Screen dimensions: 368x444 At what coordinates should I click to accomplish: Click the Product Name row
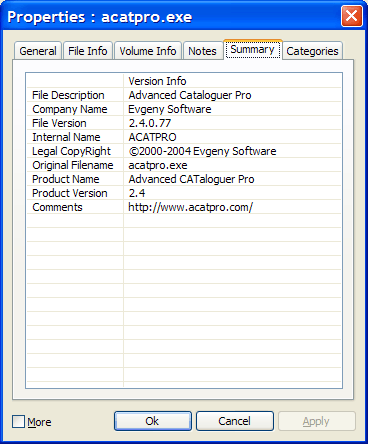coord(184,179)
